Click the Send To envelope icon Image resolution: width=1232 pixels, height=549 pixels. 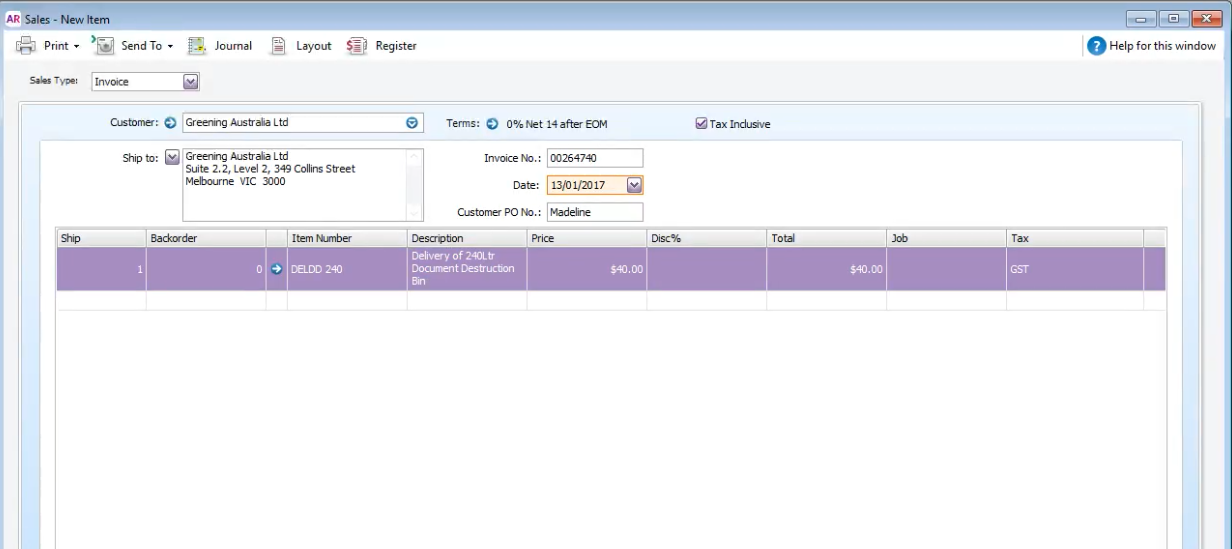103,45
